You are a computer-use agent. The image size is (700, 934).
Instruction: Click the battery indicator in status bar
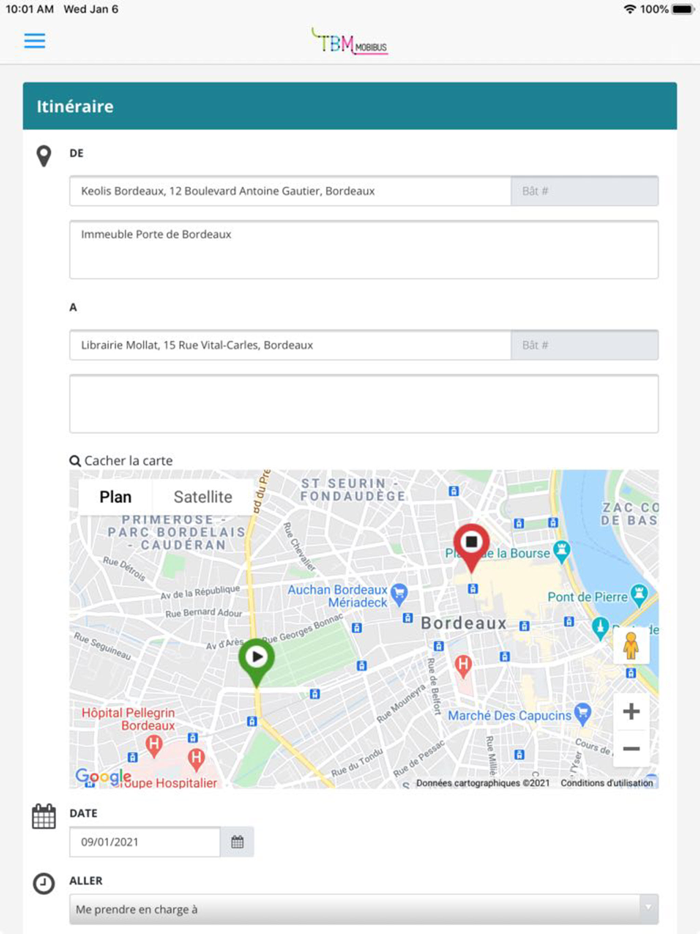(x=683, y=9)
